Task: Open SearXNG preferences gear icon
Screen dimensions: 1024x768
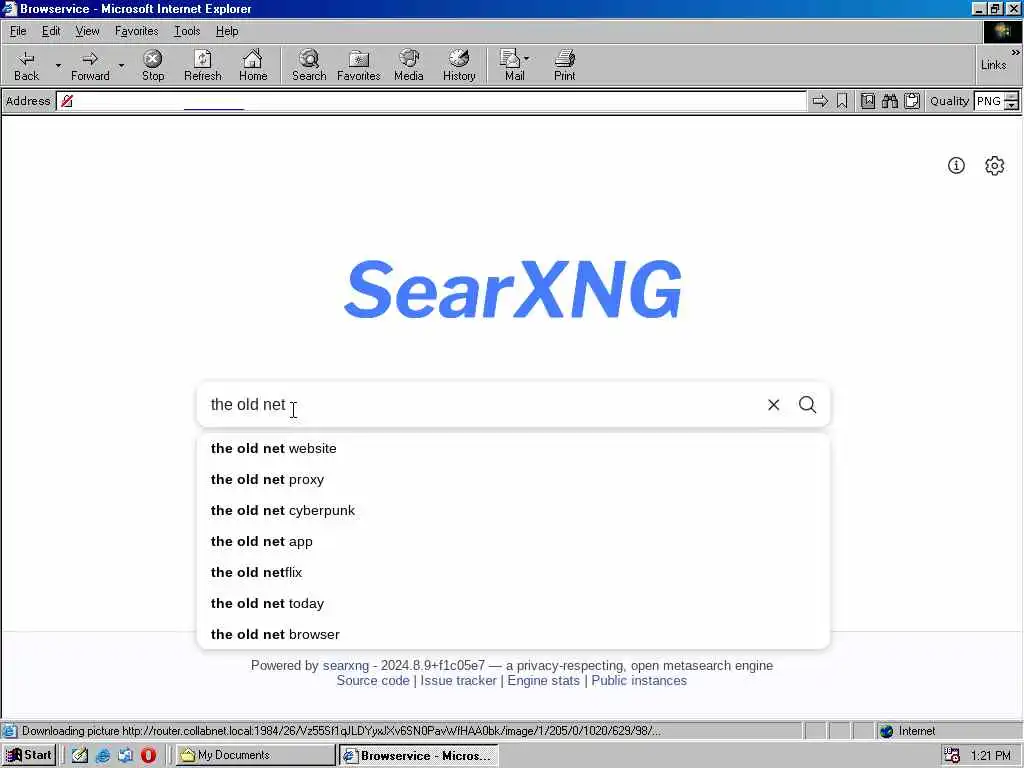Action: (x=995, y=166)
